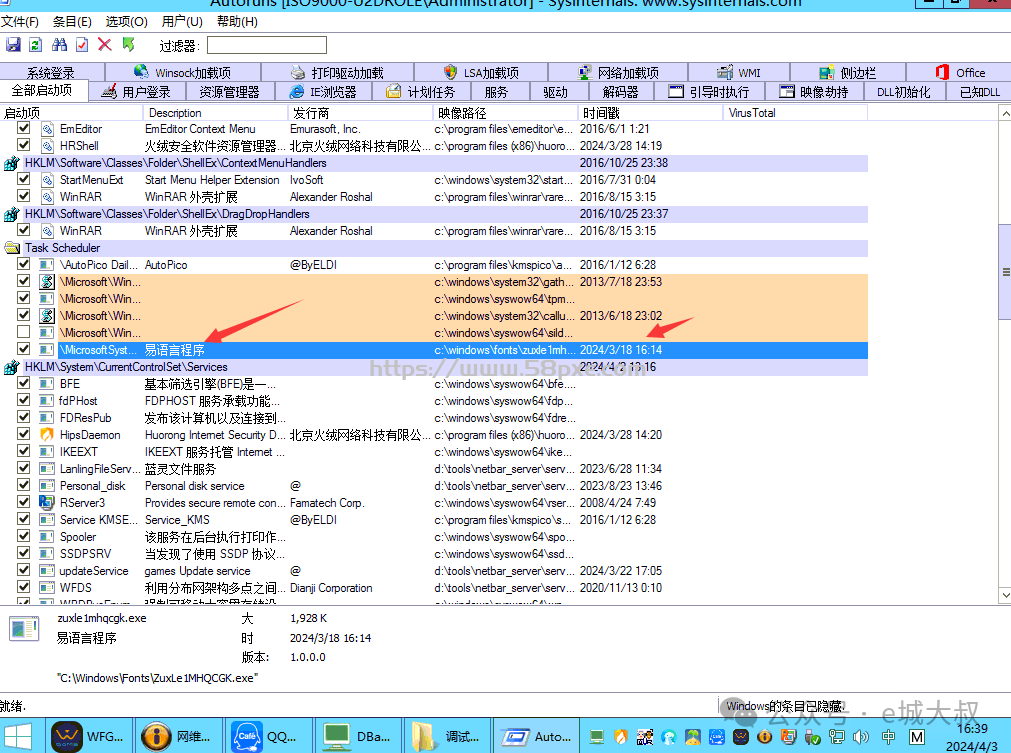The height and width of the screenshot is (753, 1011).
Task: Click the list scrollbar down arrow
Action: click(x=1005, y=594)
